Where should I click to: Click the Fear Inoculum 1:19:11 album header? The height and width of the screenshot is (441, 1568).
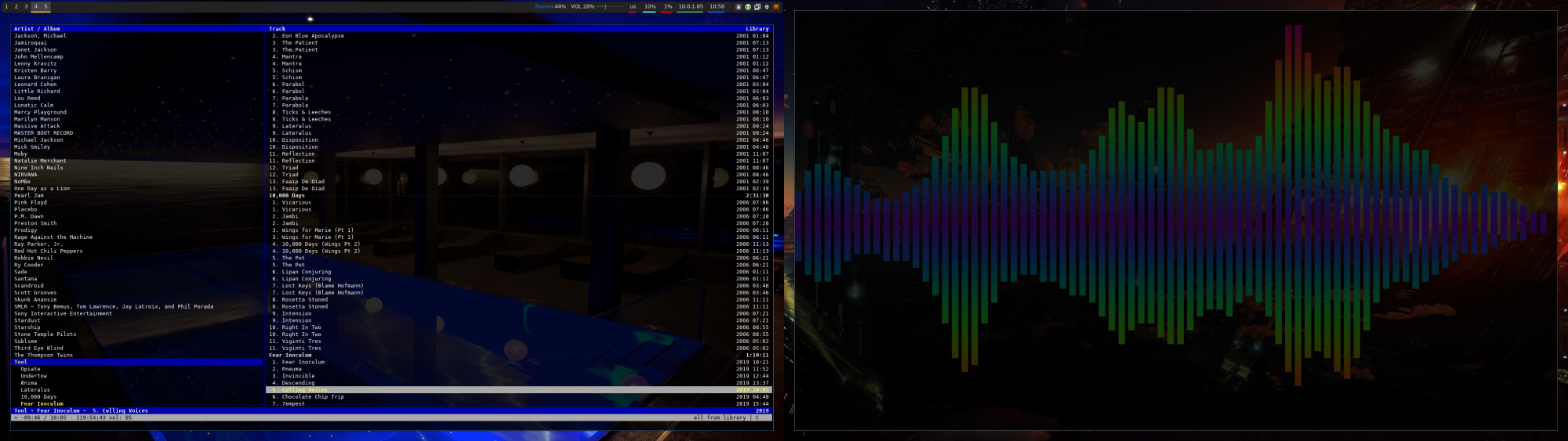click(x=519, y=356)
